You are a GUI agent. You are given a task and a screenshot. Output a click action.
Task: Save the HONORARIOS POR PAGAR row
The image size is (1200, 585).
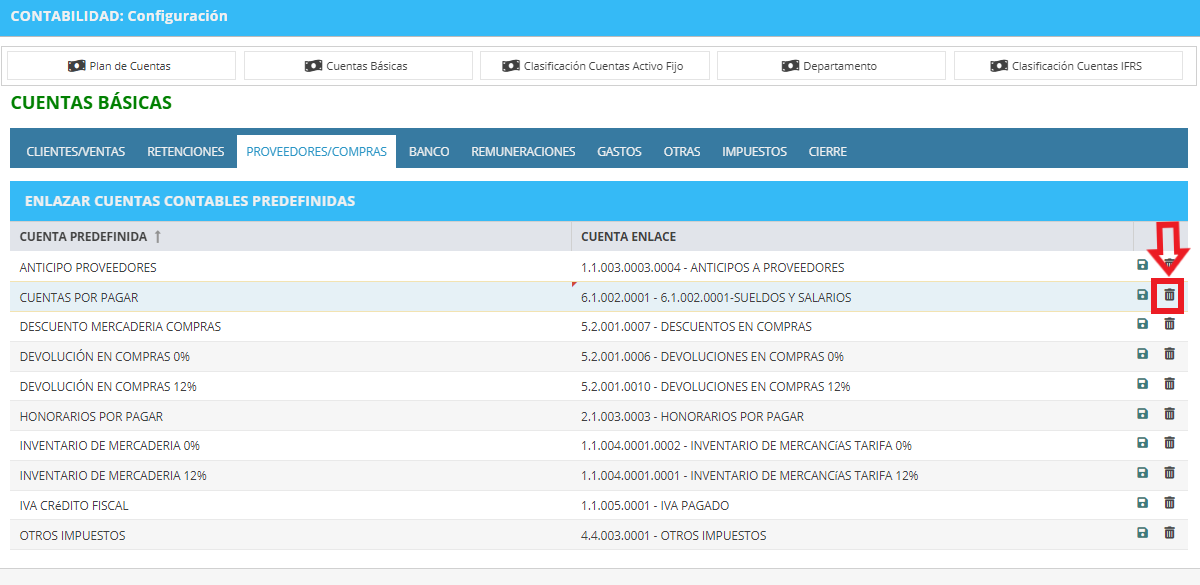[x=1143, y=414]
